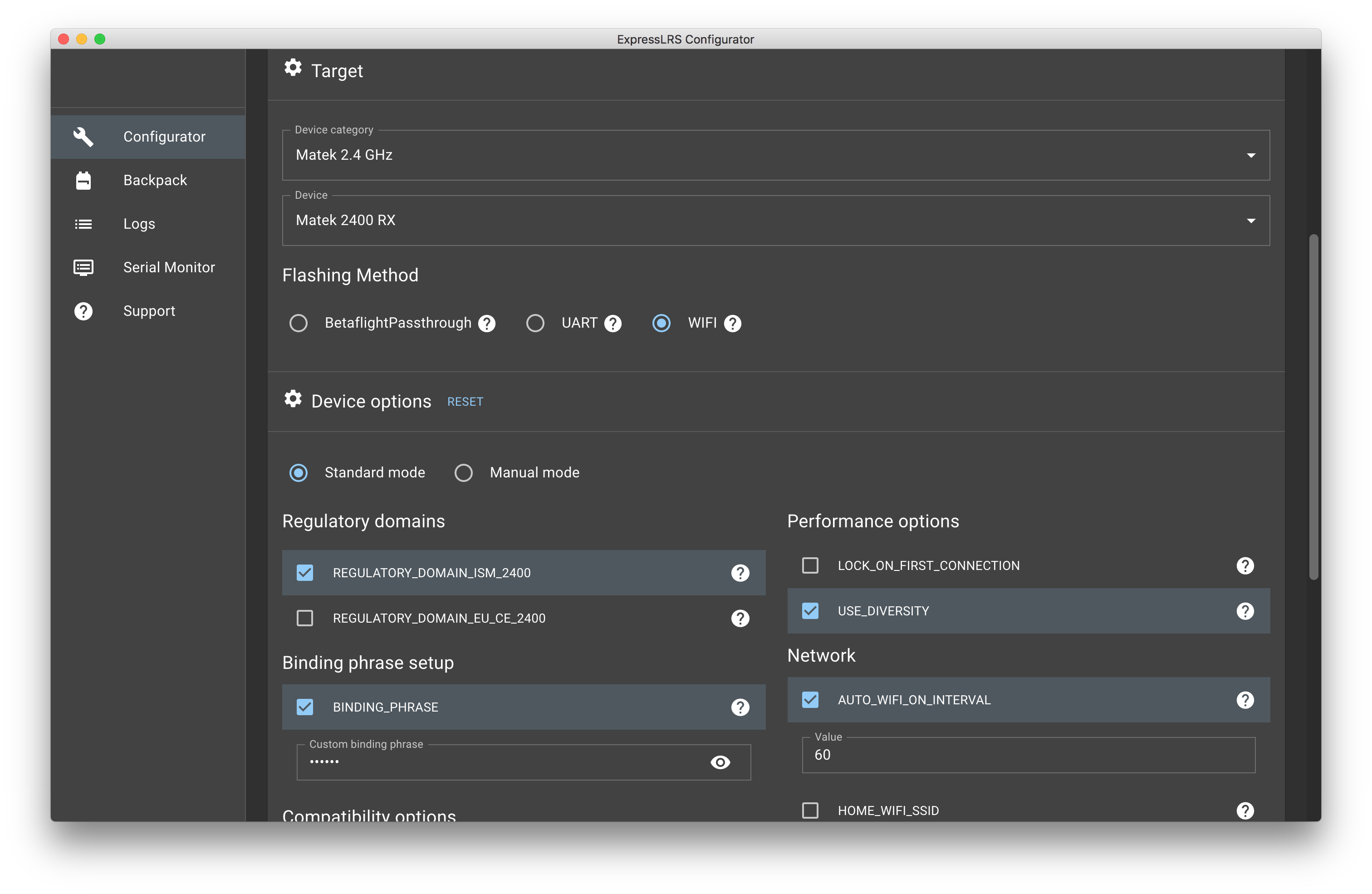Open the Device category dropdown

1251,155
